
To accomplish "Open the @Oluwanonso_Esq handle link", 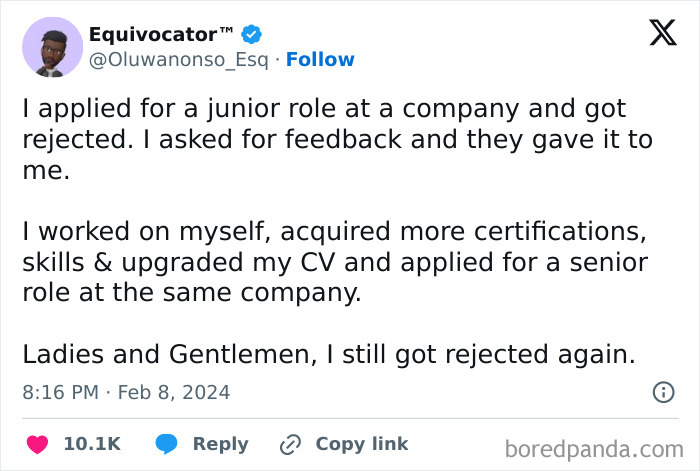I will pos(180,60).
